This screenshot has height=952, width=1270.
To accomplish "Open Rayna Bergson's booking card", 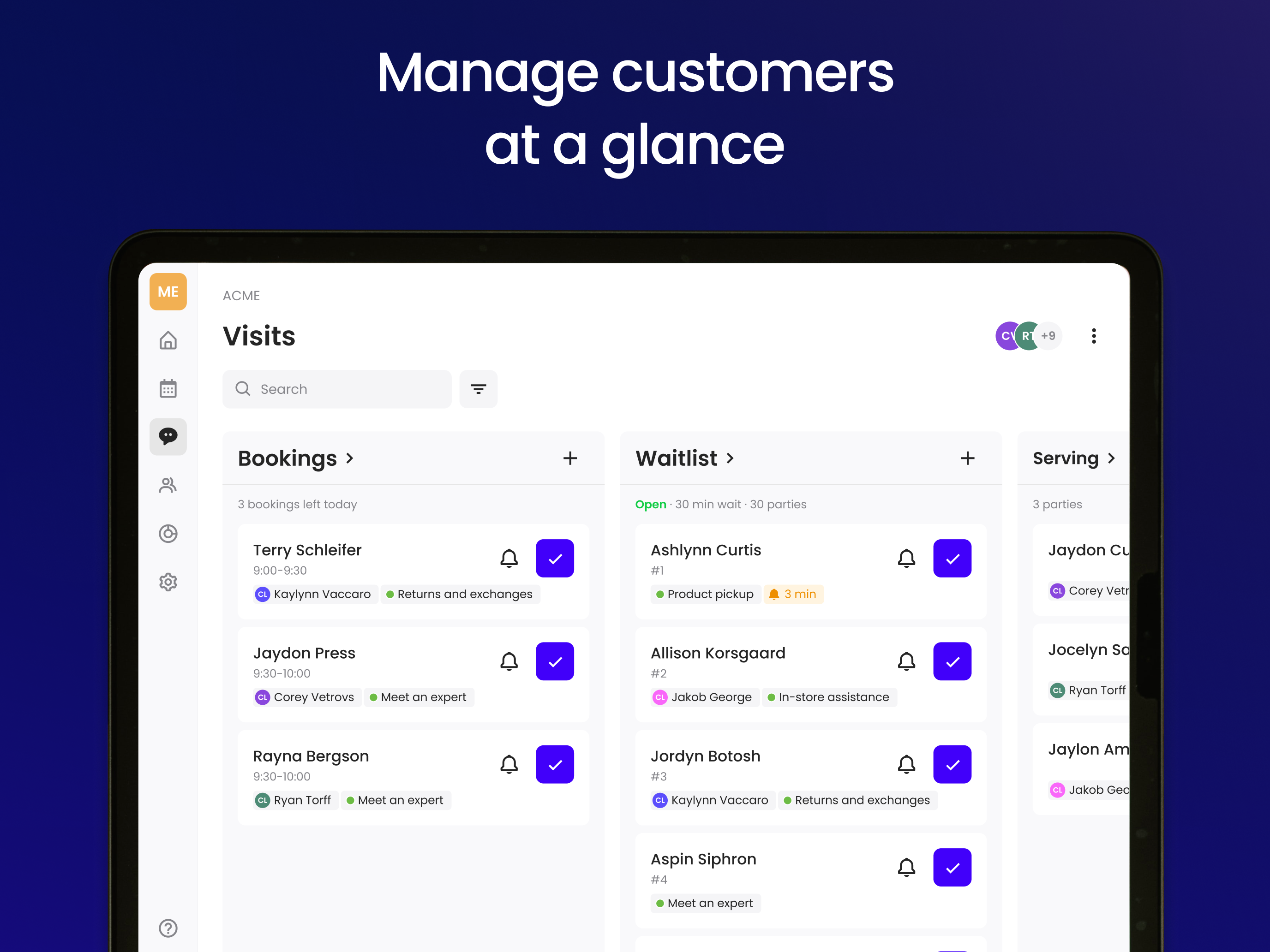I will [x=413, y=778].
